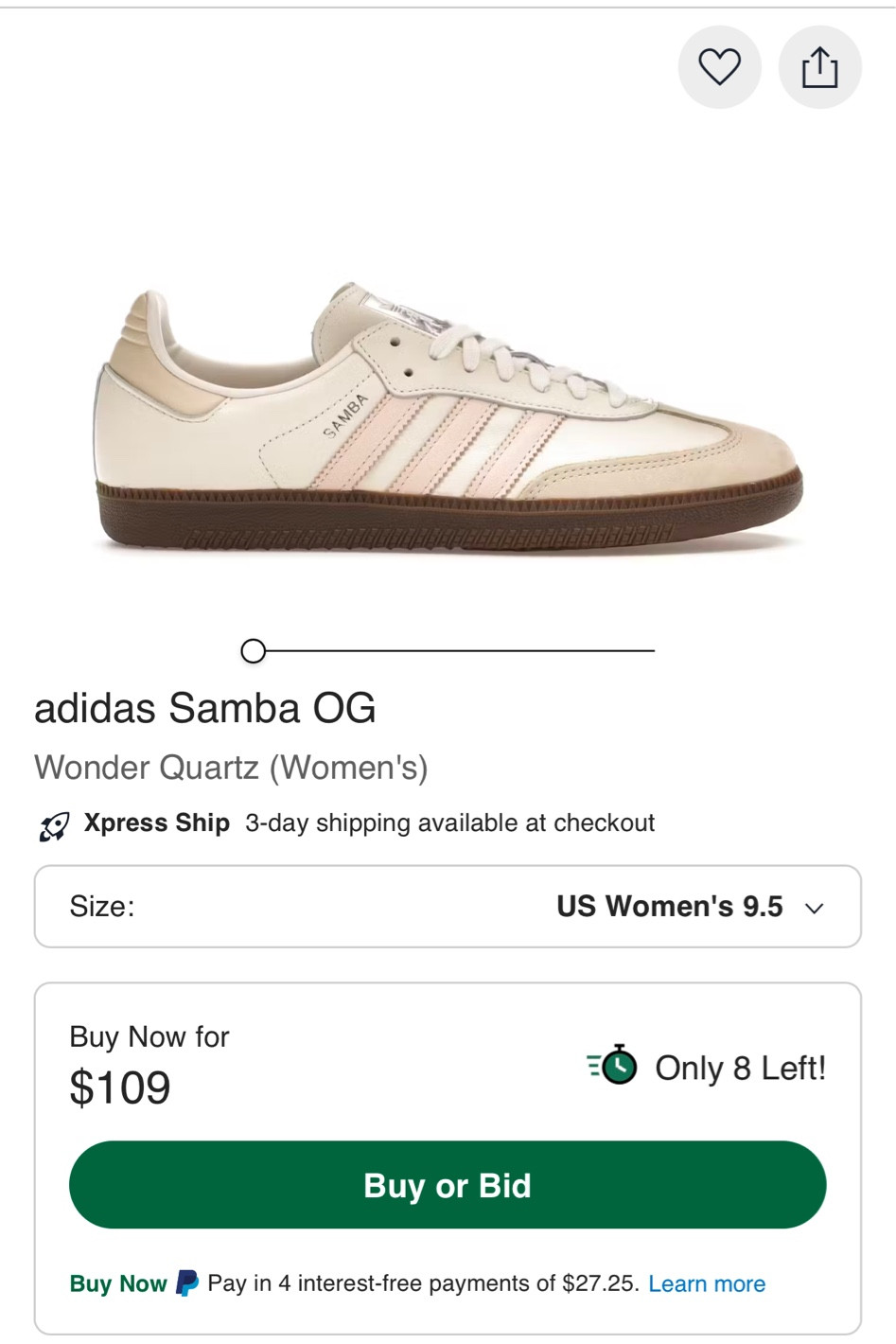The image size is (896, 1344).
Task: Open the Size selector box
Action: pos(448,906)
